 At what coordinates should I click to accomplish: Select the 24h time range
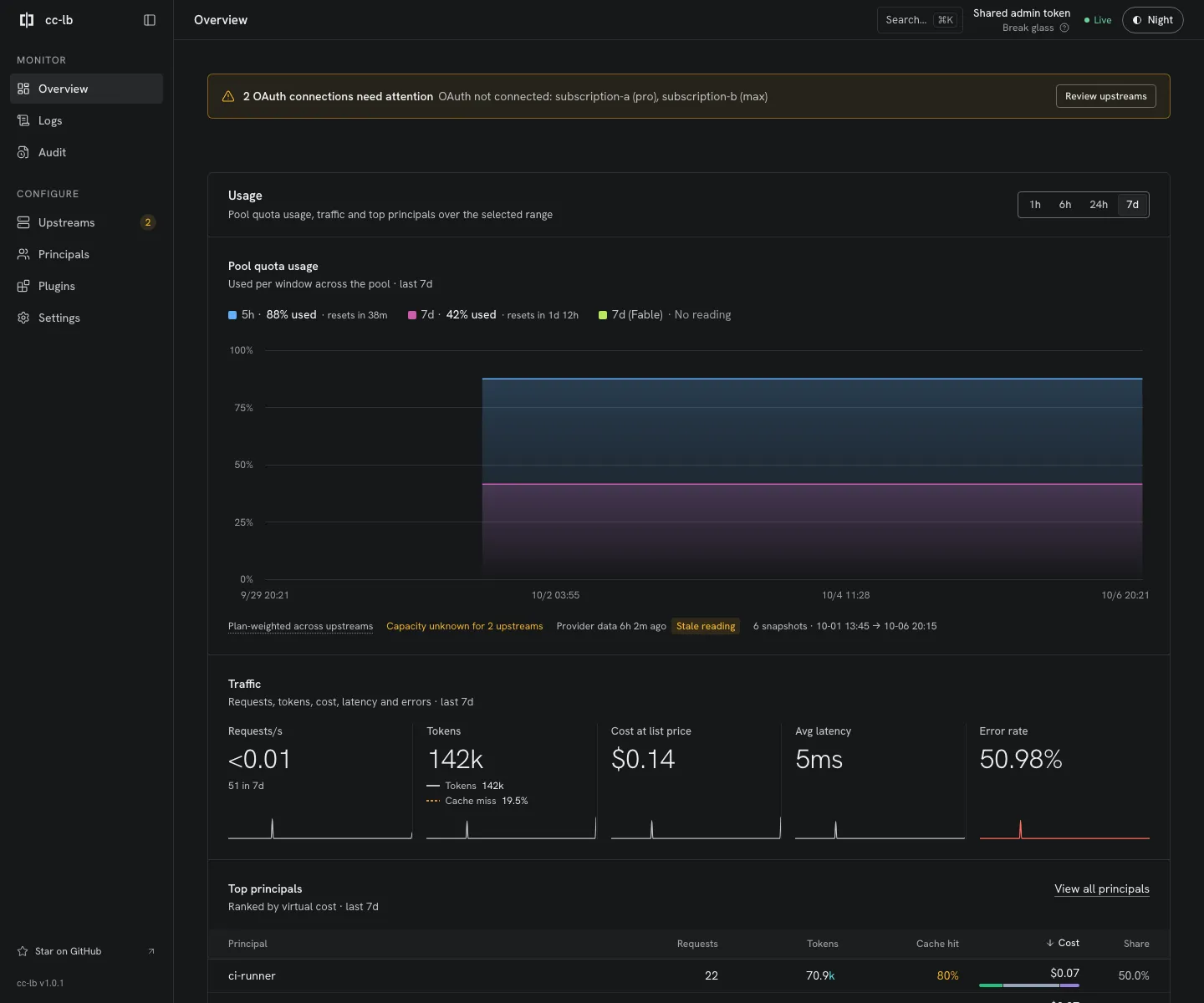click(1099, 205)
